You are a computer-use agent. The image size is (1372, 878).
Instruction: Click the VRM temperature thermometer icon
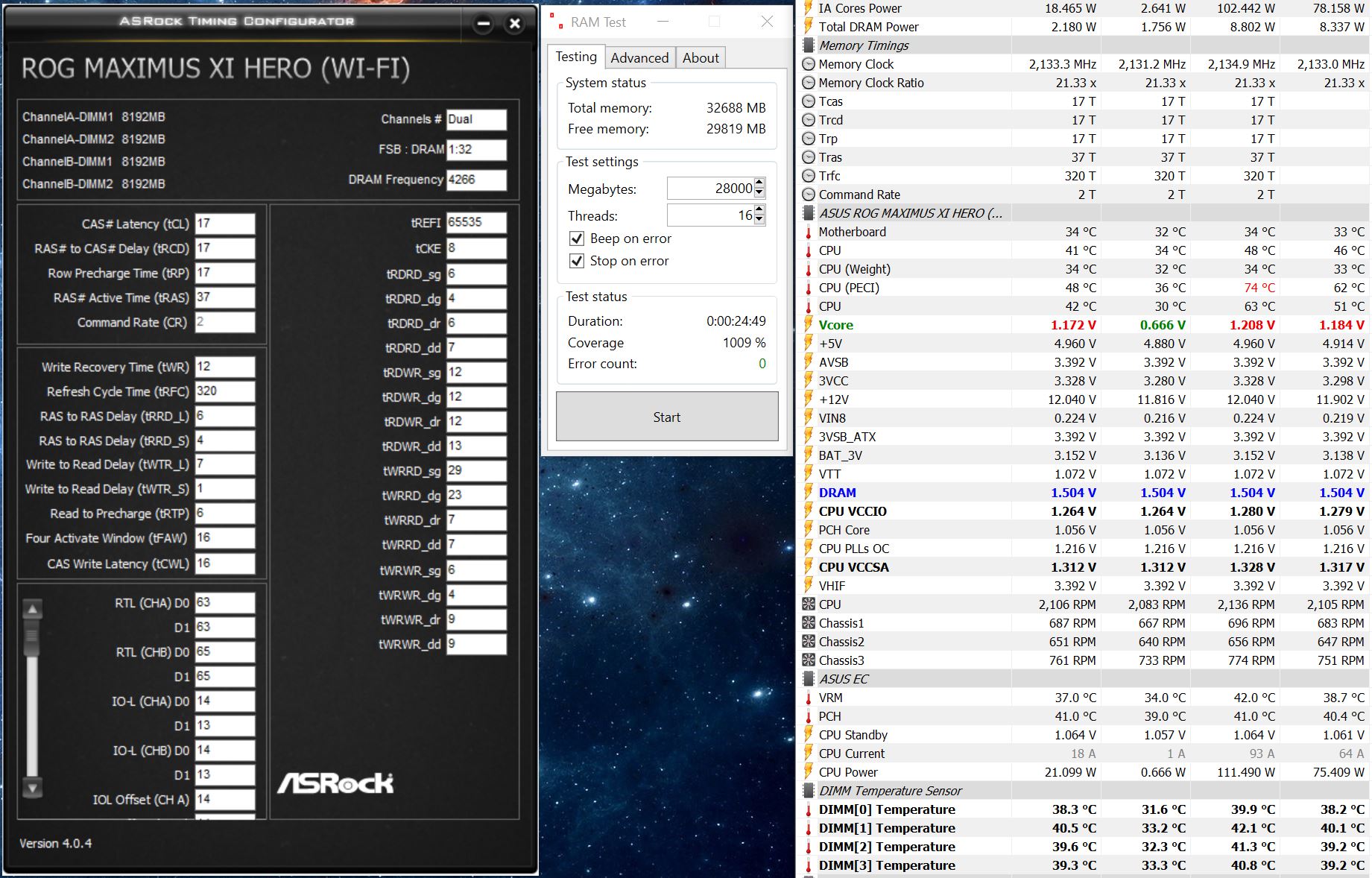click(x=809, y=698)
